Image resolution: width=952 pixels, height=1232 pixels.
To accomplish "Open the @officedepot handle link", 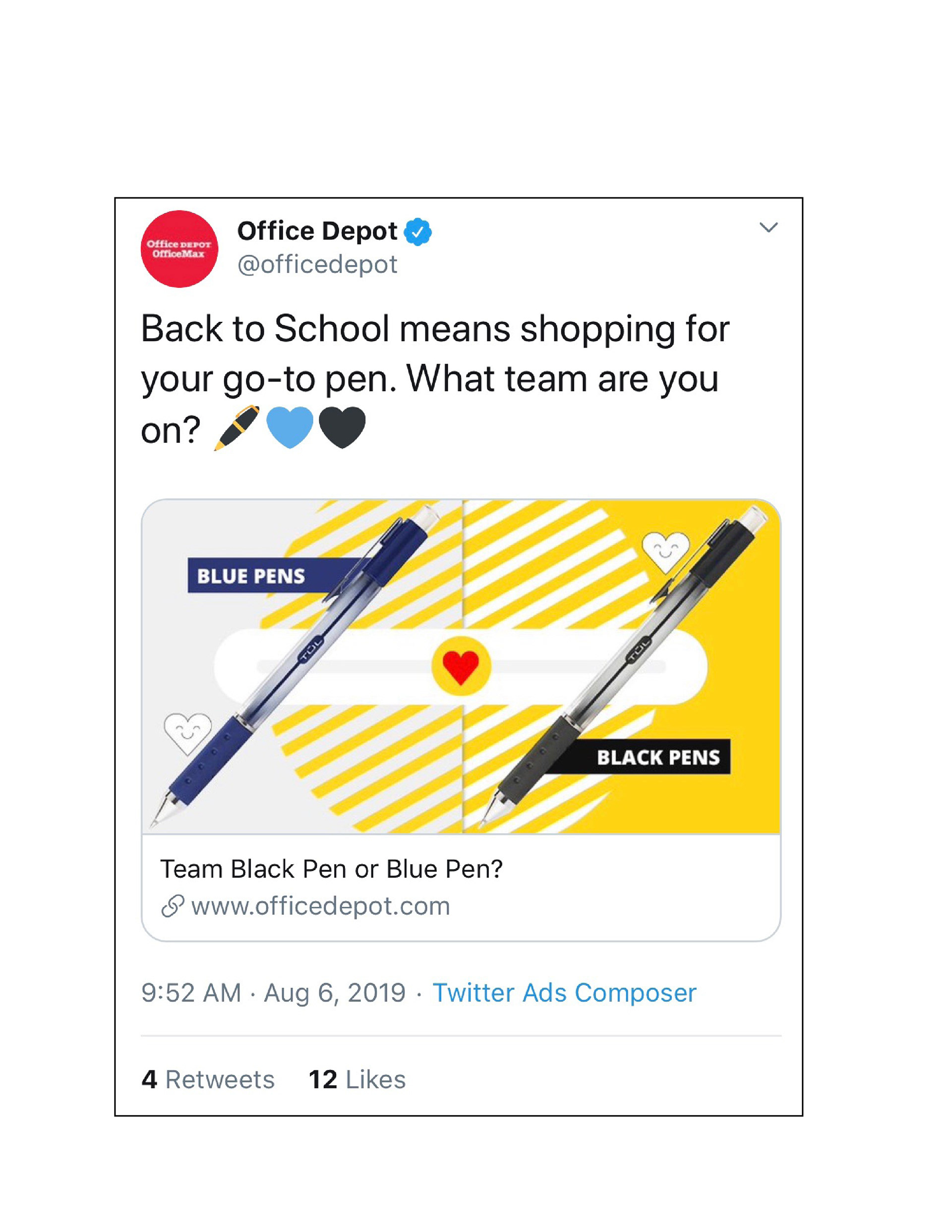I will (317, 265).
